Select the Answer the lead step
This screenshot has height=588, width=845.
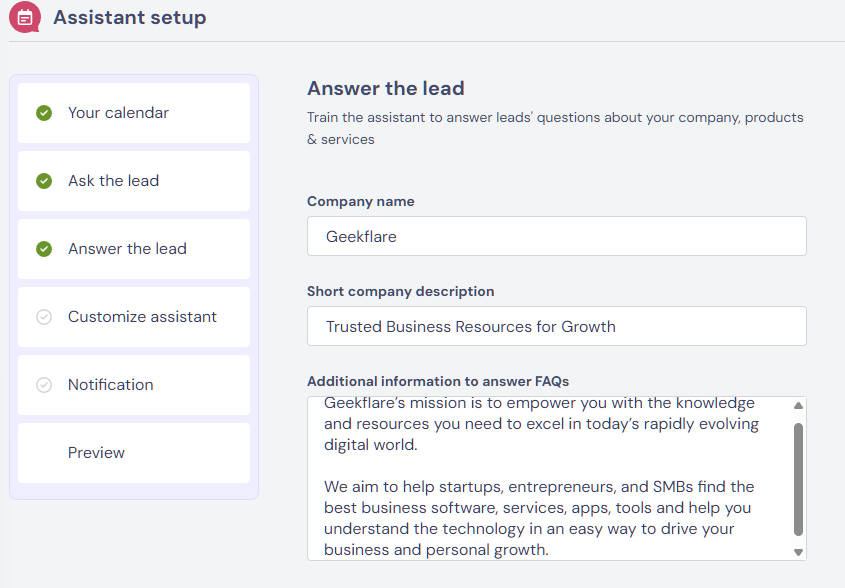point(134,249)
